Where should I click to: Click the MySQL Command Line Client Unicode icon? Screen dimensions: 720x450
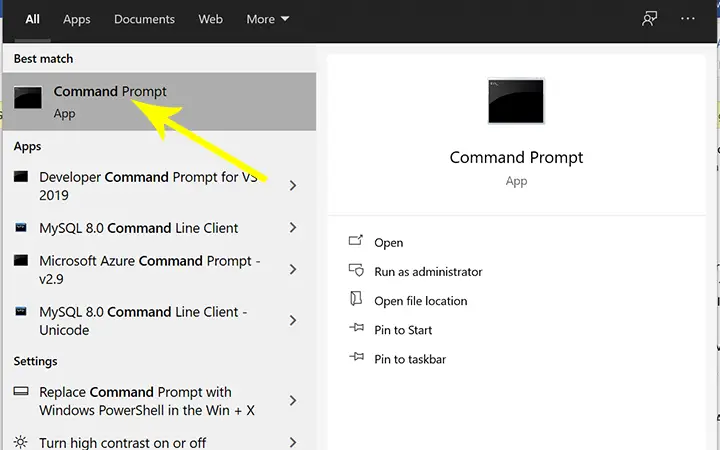(x=21, y=311)
